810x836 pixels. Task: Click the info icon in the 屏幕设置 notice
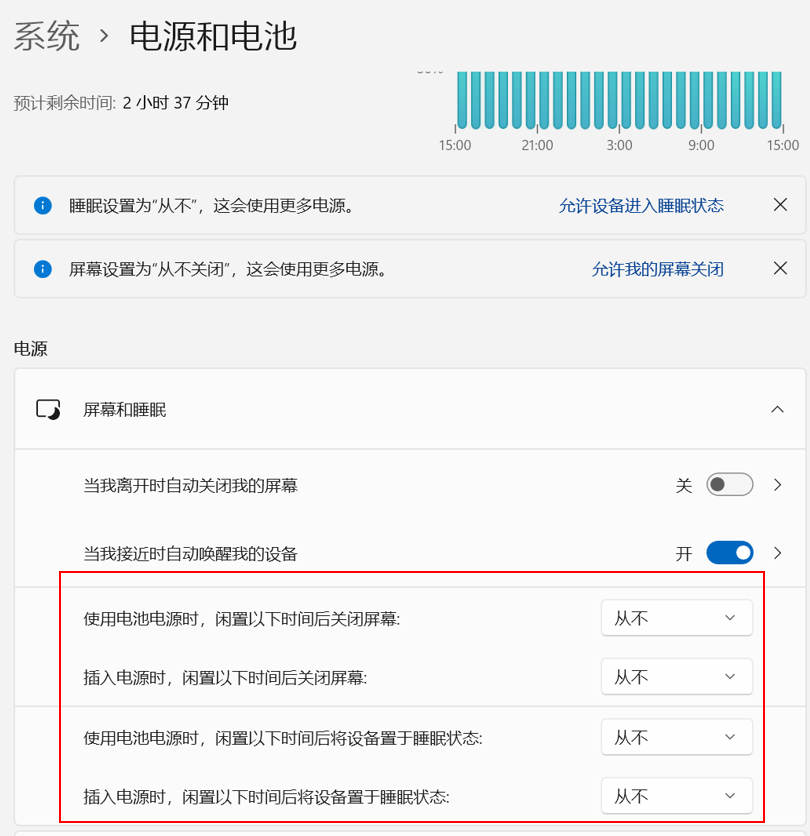click(43, 269)
